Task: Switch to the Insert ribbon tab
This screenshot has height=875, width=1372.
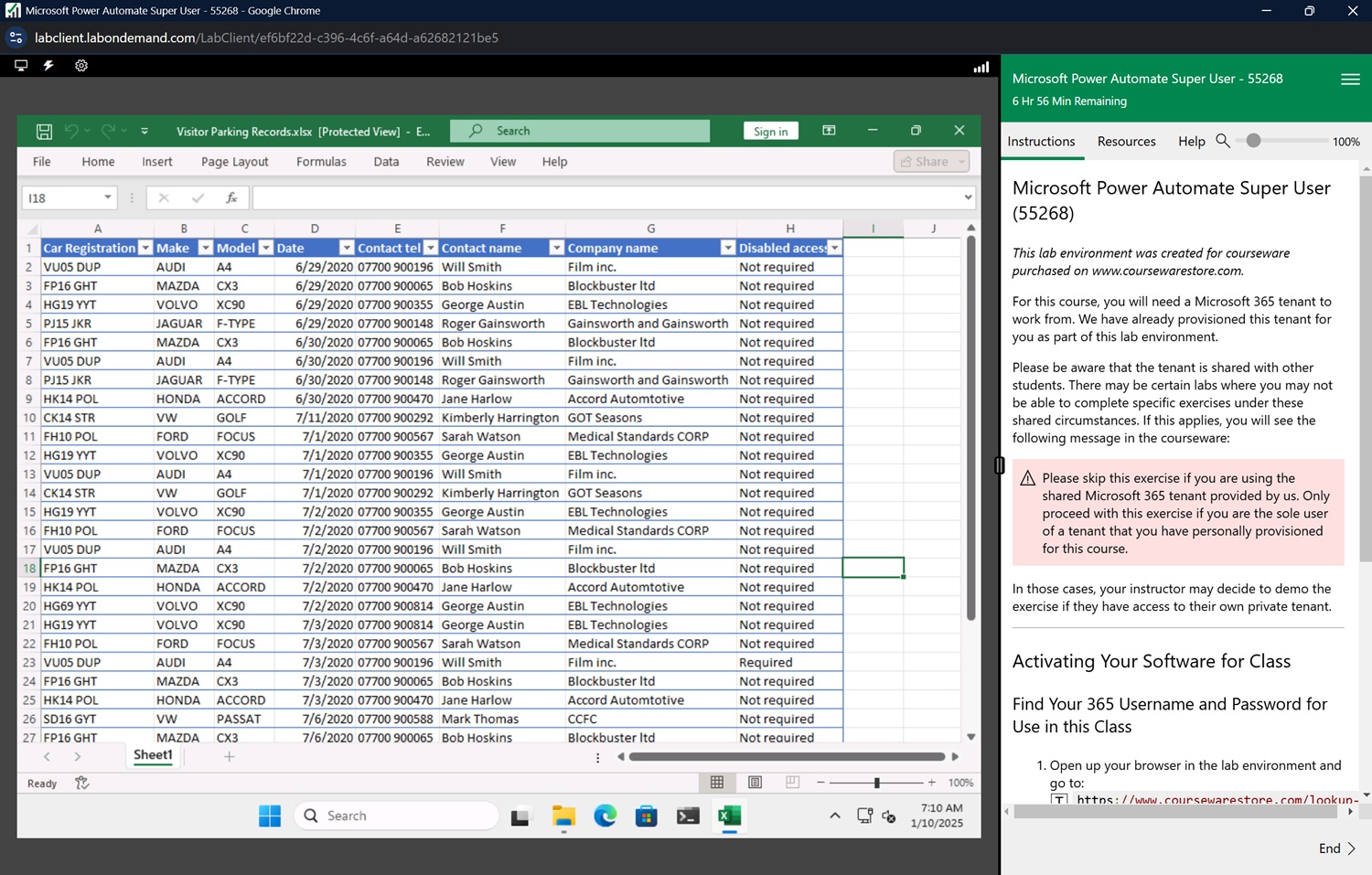Action: pos(157,162)
